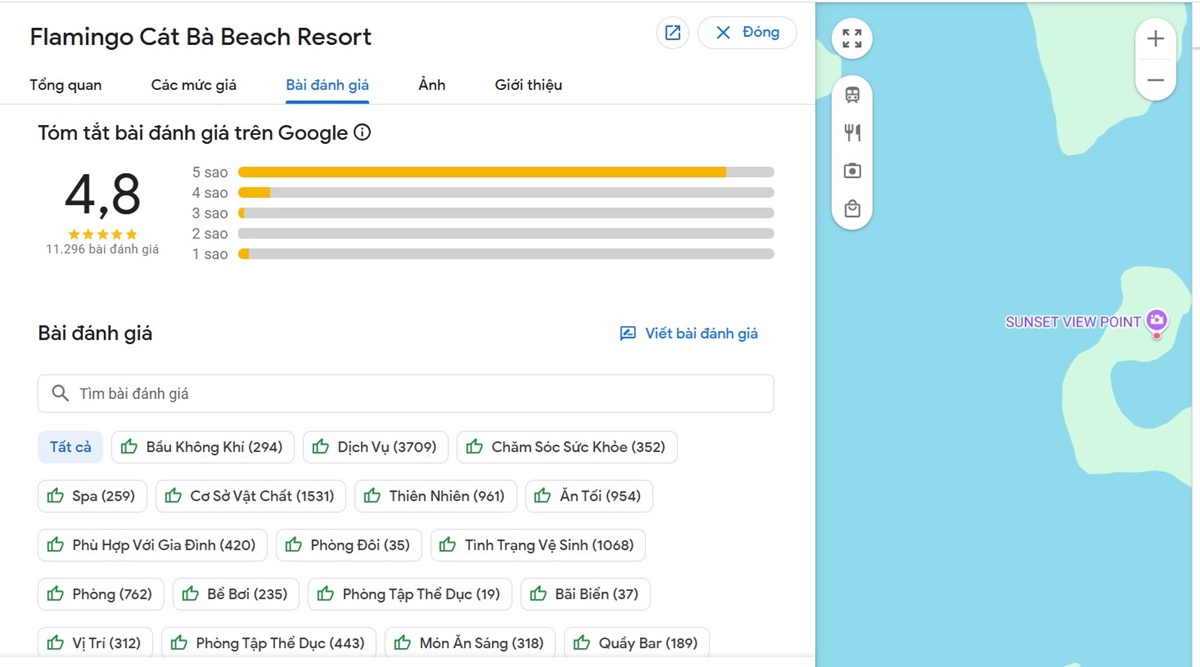This screenshot has width=1200, height=667.
Task: Click the 4,8 overall rating score
Action: [103, 195]
